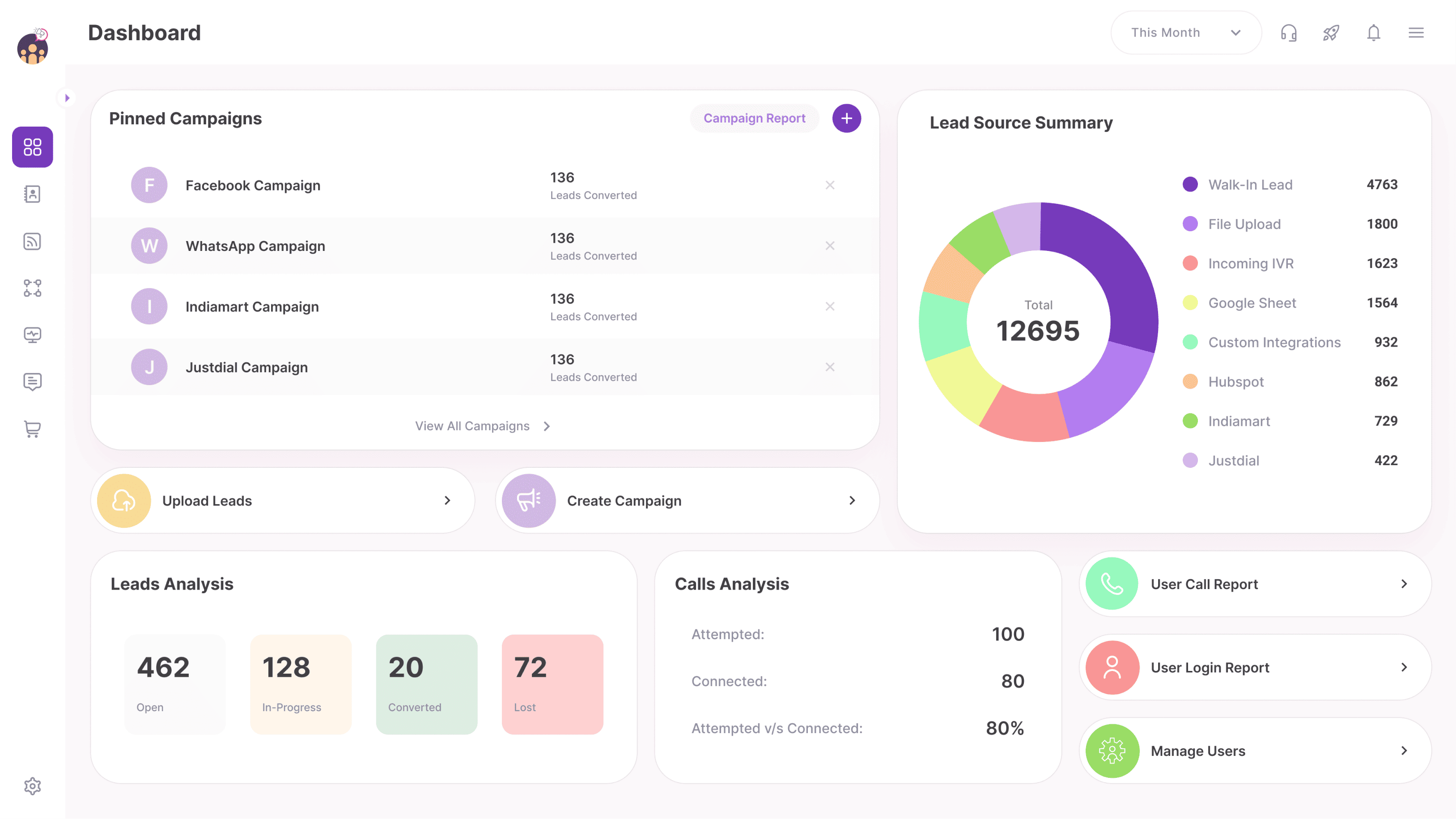The width and height of the screenshot is (1456, 819).
Task: Select the Campaign Report button
Action: (755, 118)
